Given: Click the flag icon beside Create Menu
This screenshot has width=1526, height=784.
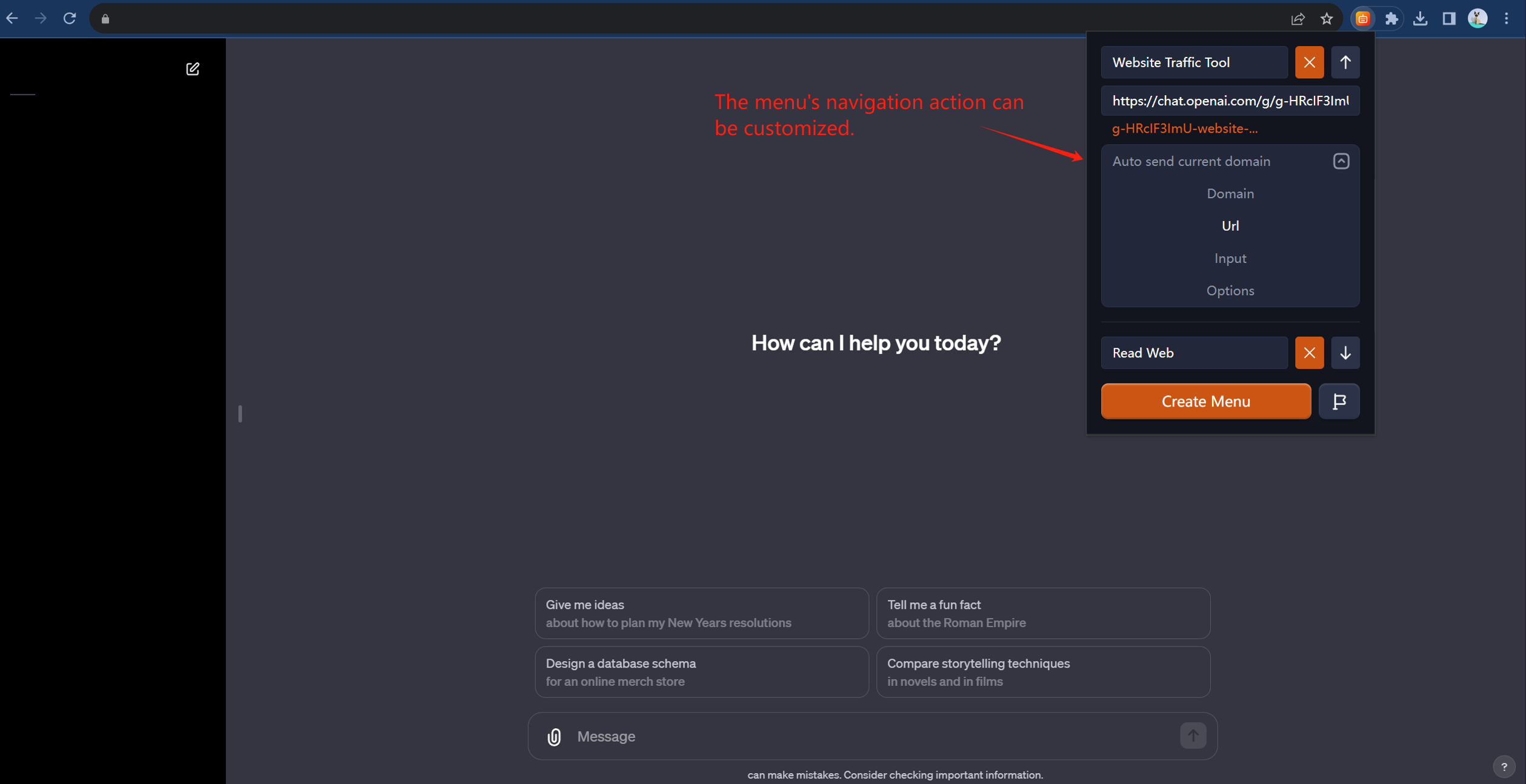Looking at the screenshot, I should 1339,401.
